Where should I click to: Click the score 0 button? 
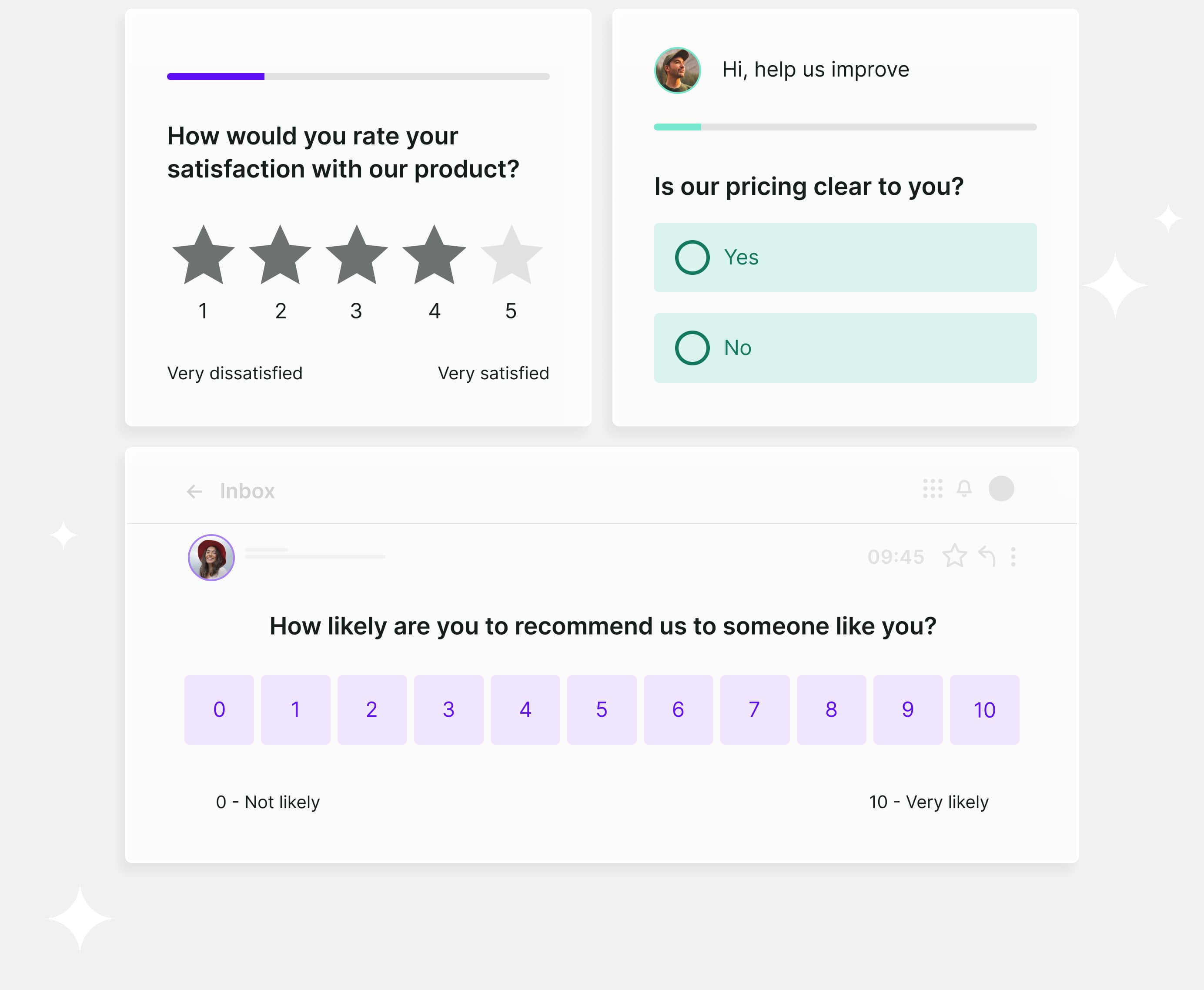[x=219, y=709]
